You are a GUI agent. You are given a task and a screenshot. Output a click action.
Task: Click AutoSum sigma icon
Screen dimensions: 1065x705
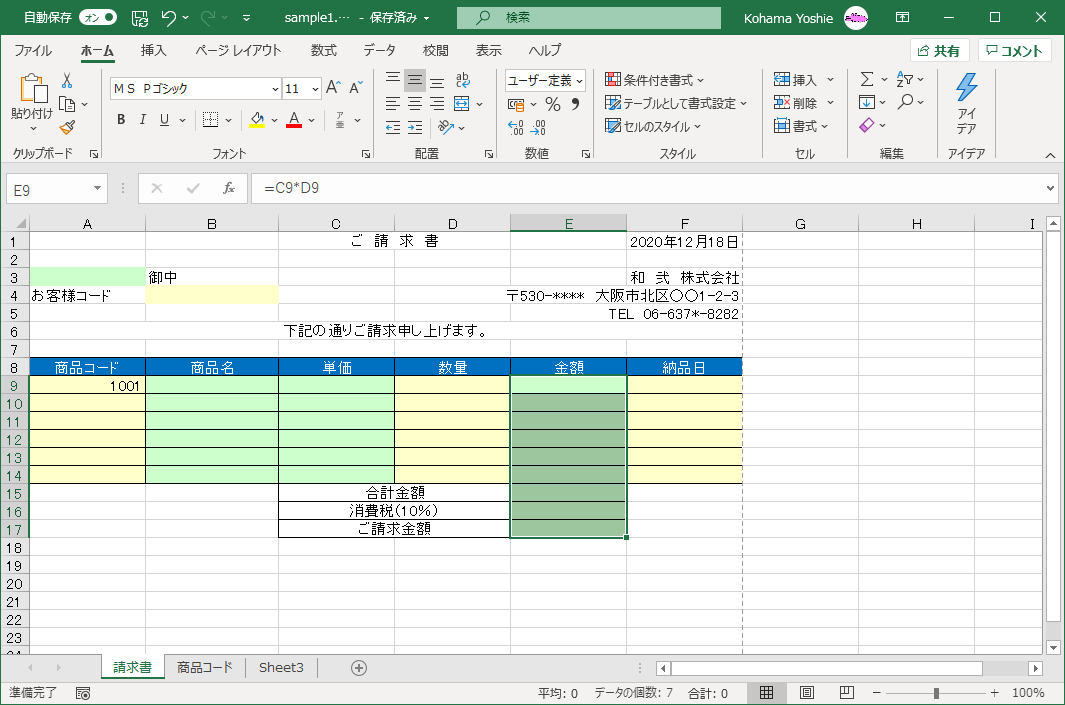867,79
